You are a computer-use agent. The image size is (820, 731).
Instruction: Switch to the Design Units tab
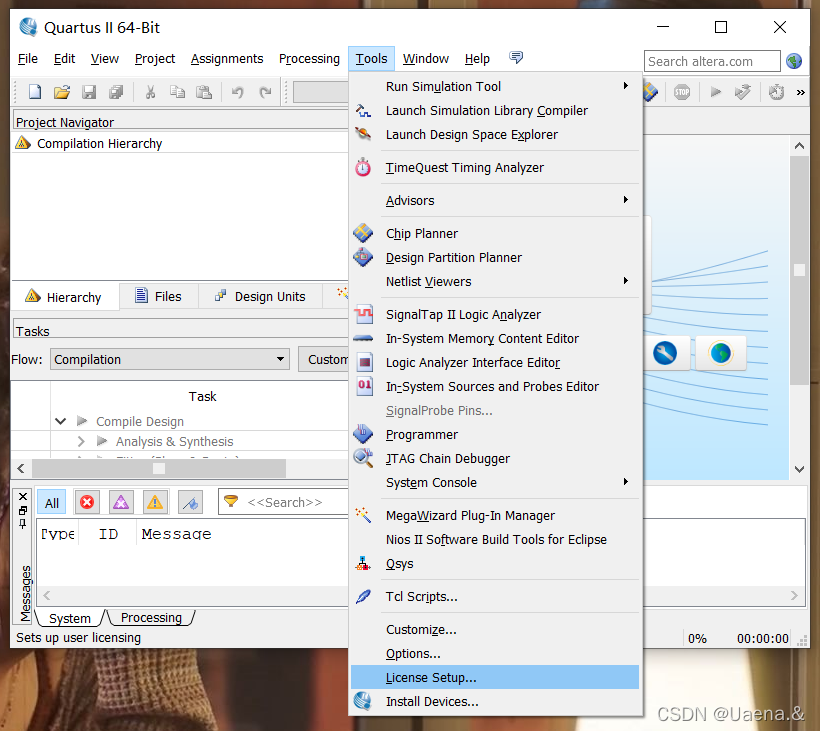pos(260,296)
